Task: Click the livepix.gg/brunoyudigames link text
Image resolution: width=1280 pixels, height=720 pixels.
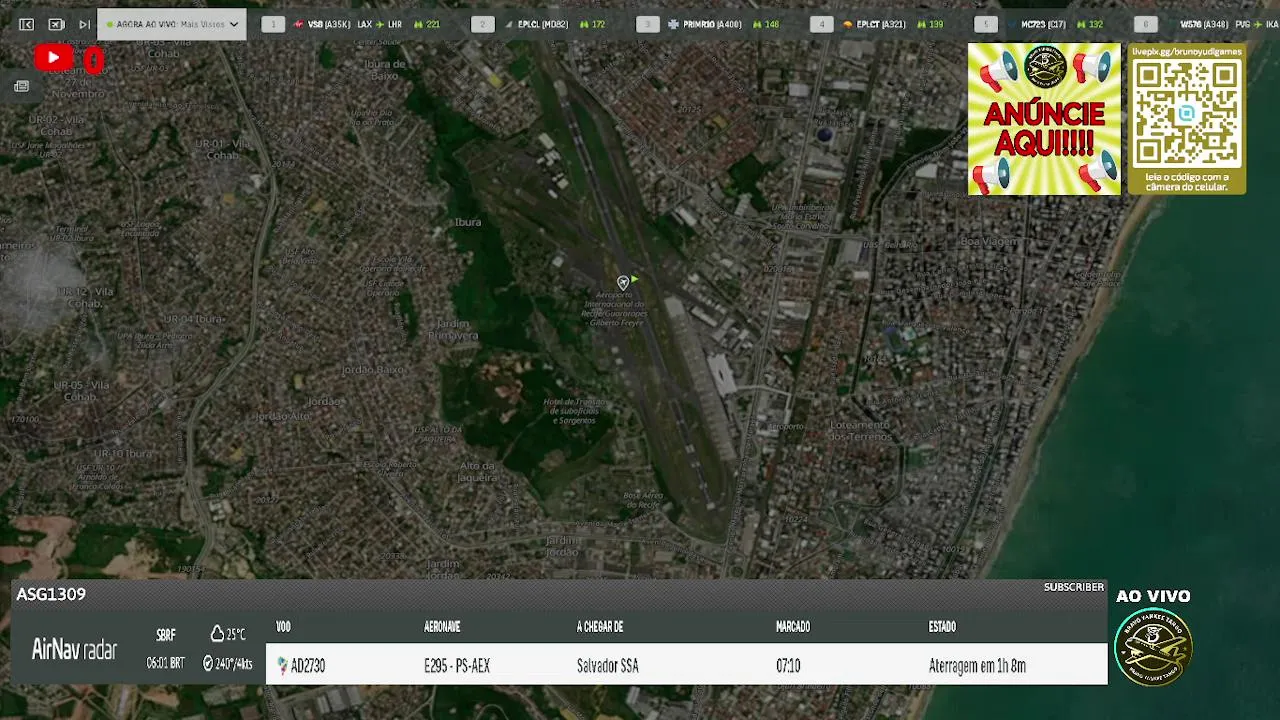Action: (1187, 51)
